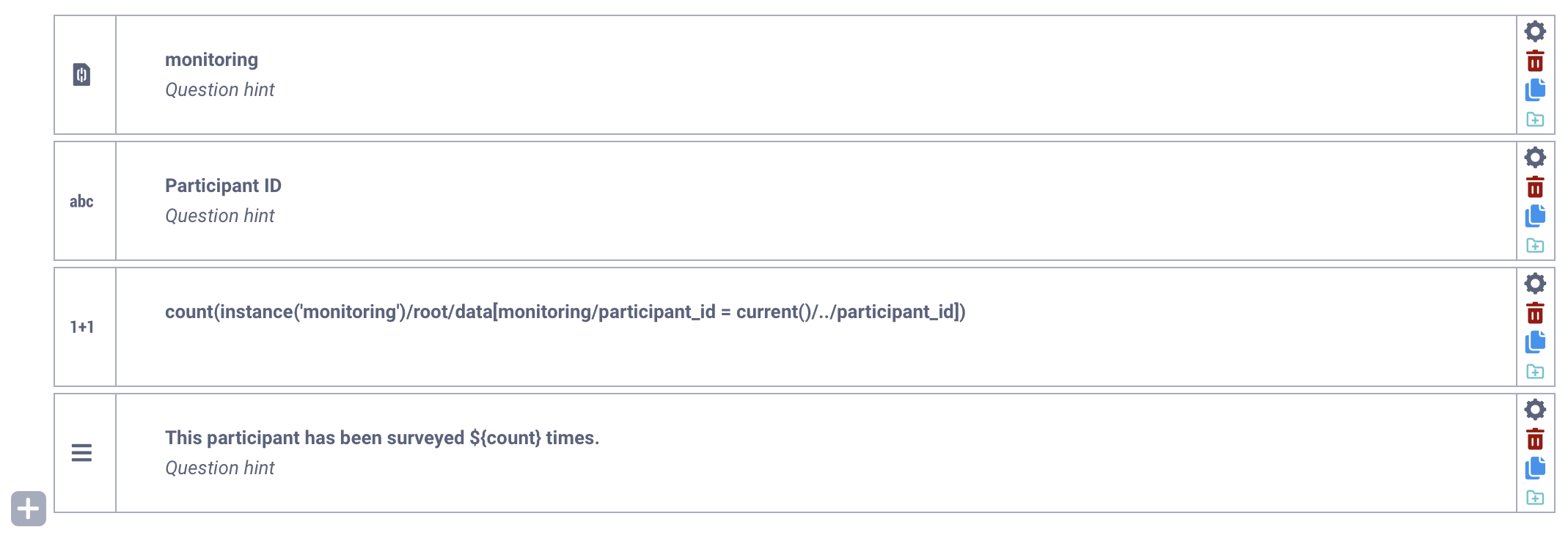The width and height of the screenshot is (1568, 538).
Task: Click the external data icon beside monitoring
Action: [81, 74]
